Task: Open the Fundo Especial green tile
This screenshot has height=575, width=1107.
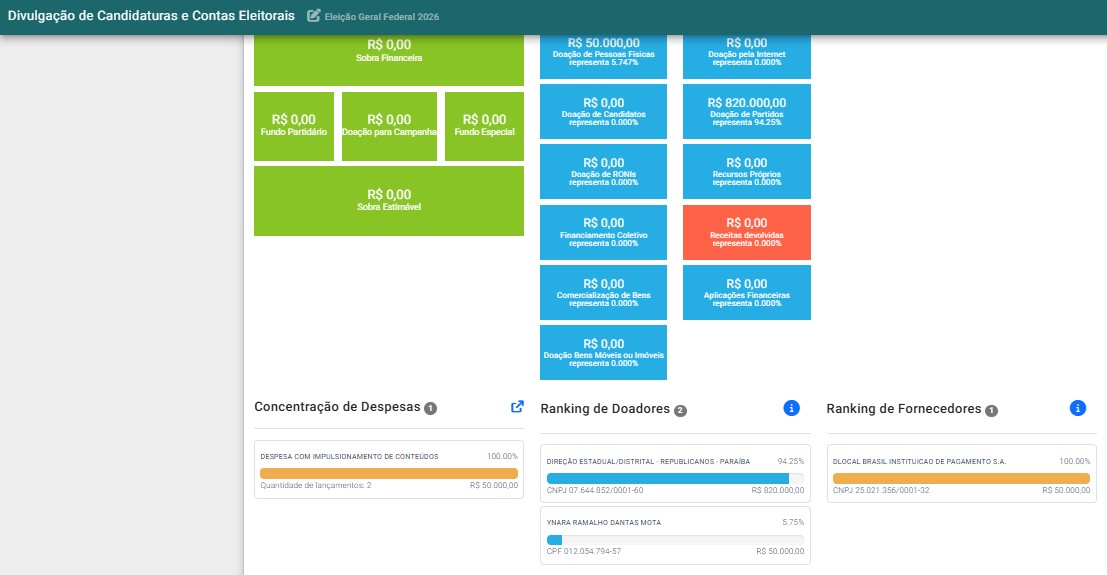Action: click(484, 126)
